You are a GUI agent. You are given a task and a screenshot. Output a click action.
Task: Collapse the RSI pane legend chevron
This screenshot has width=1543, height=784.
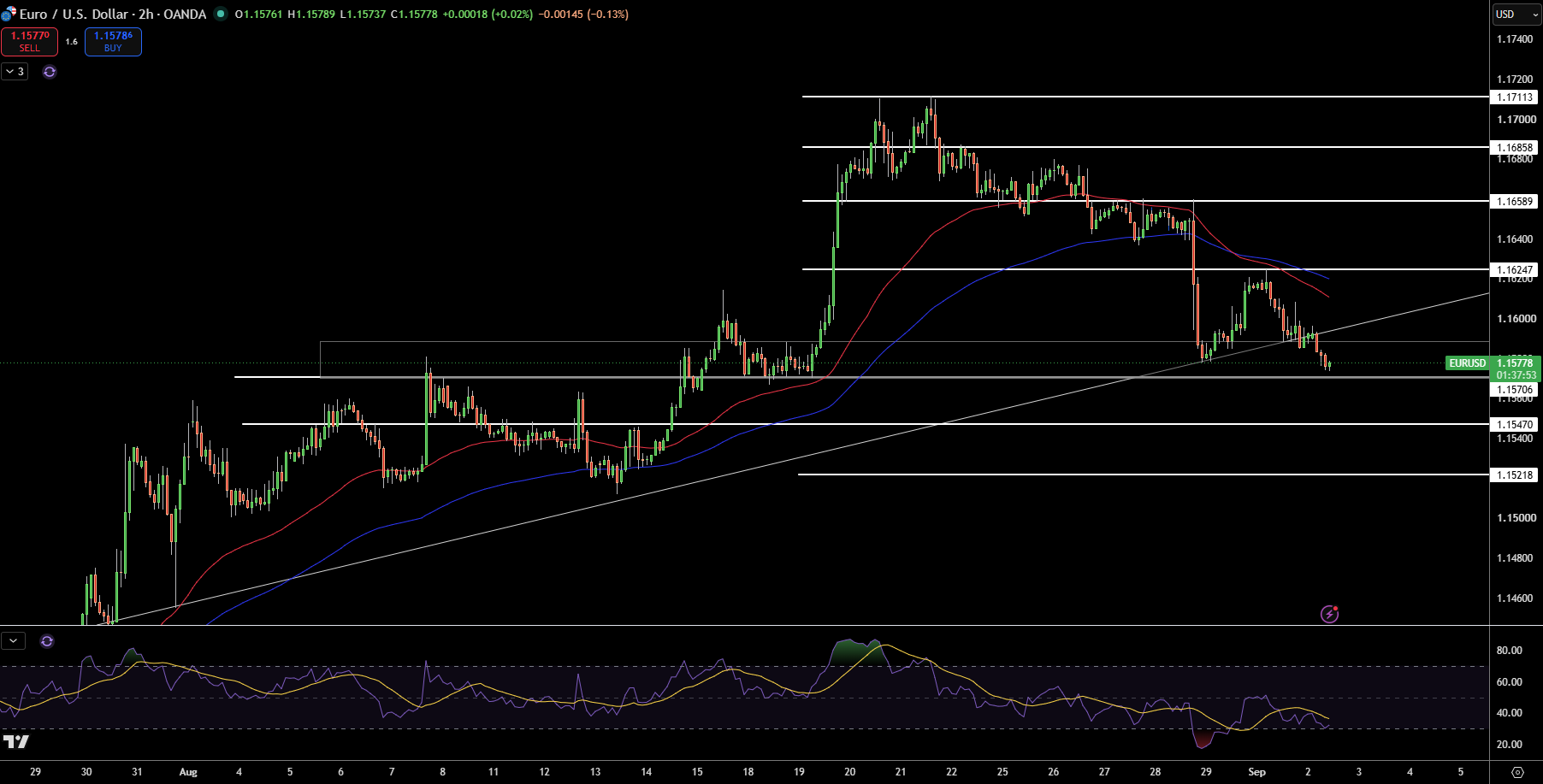point(14,641)
